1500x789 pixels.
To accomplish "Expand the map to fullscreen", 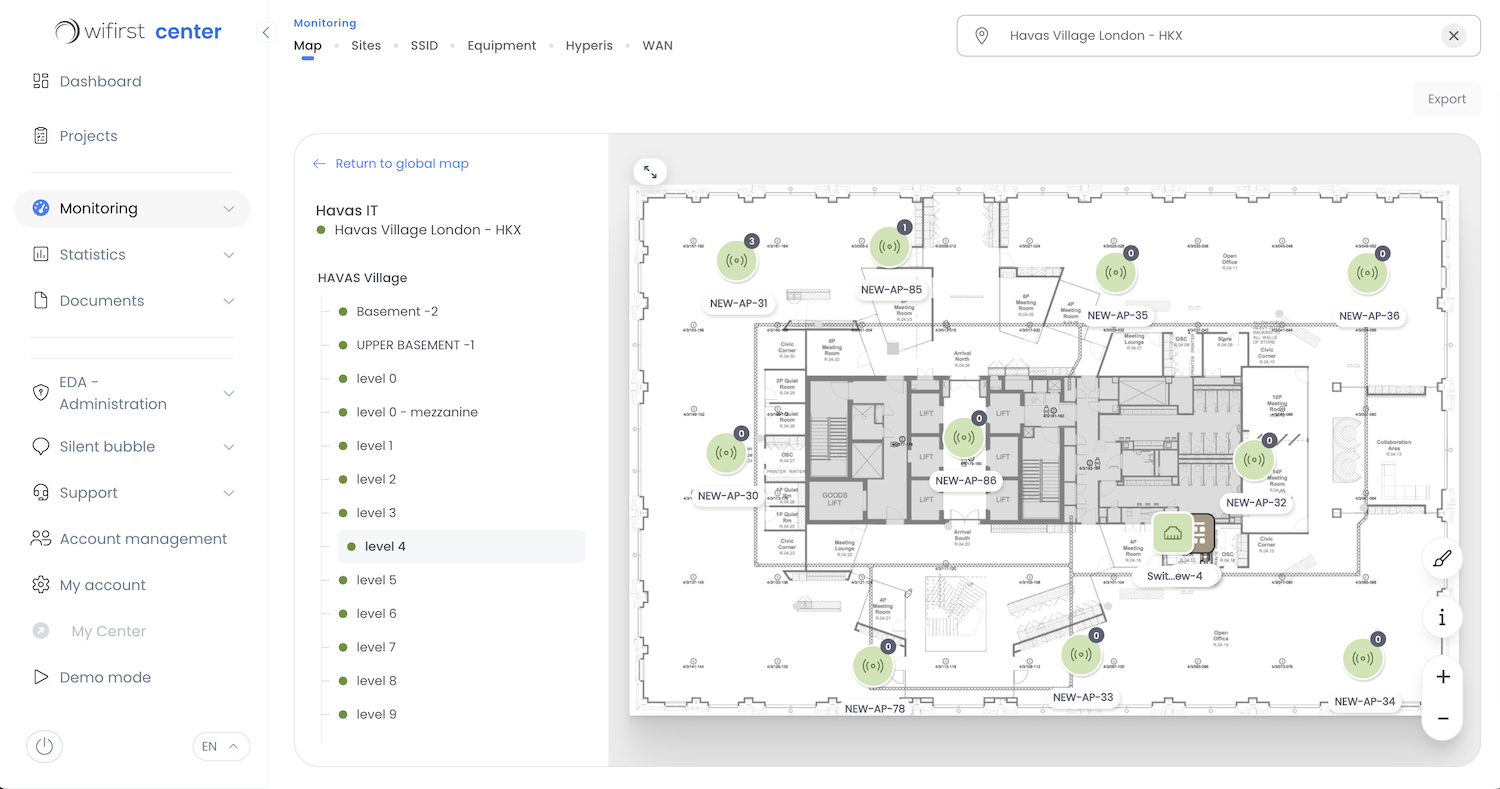I will (x=649, y=170).
